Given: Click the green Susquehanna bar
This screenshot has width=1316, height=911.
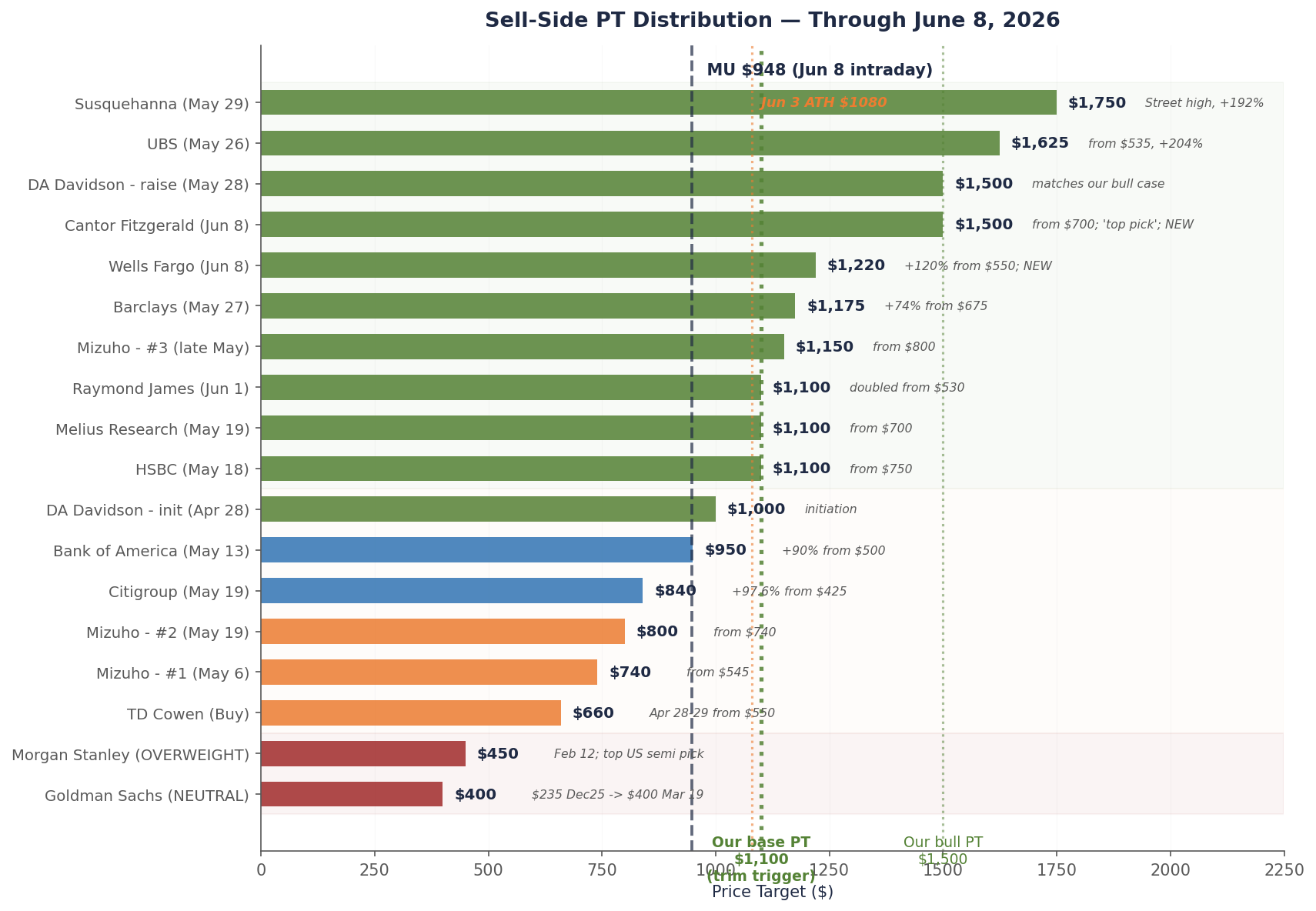Looking at the screenshot, I should tap(659, 102).
